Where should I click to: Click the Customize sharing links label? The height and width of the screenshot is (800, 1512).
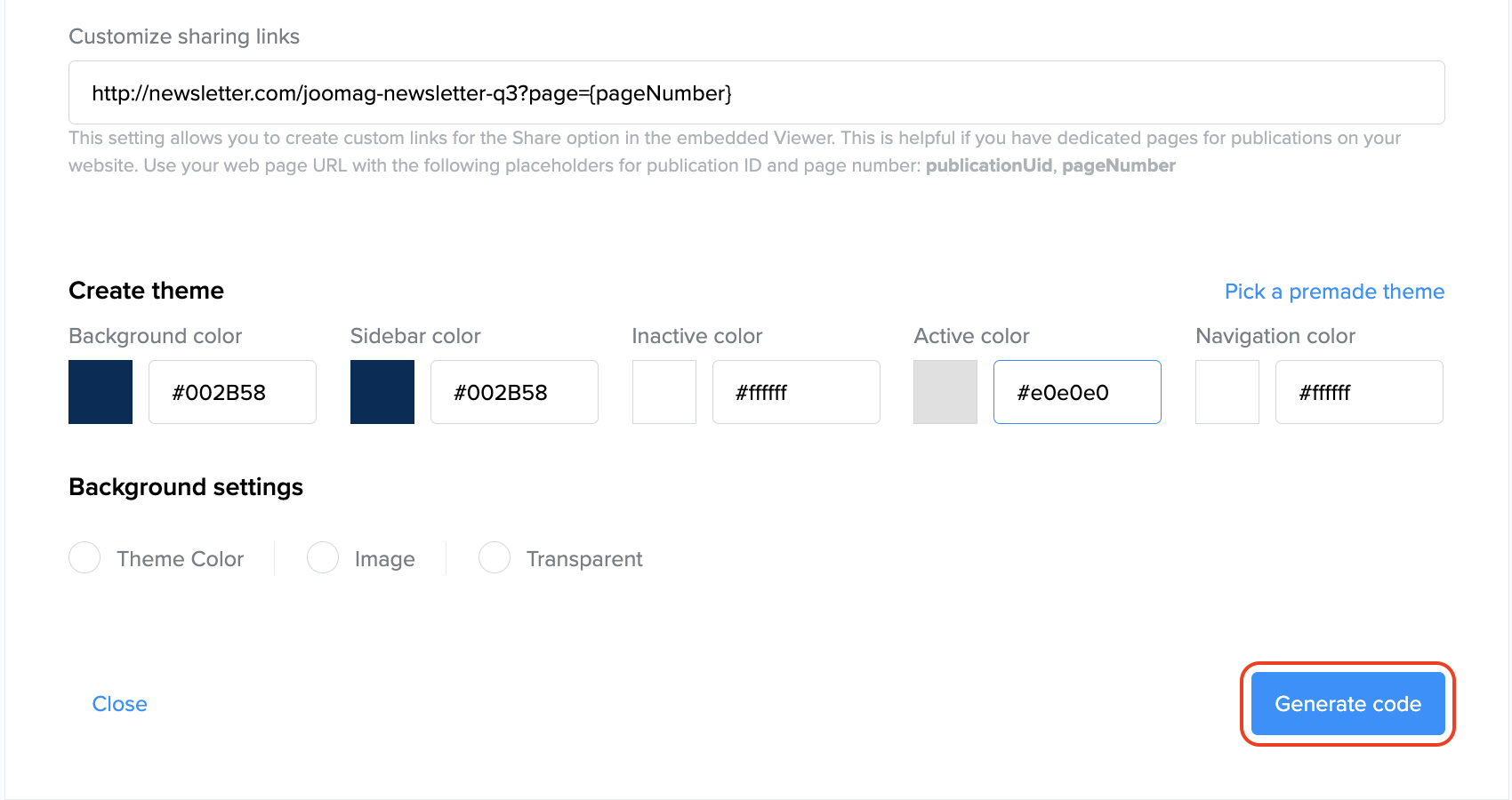coord(184,36)
